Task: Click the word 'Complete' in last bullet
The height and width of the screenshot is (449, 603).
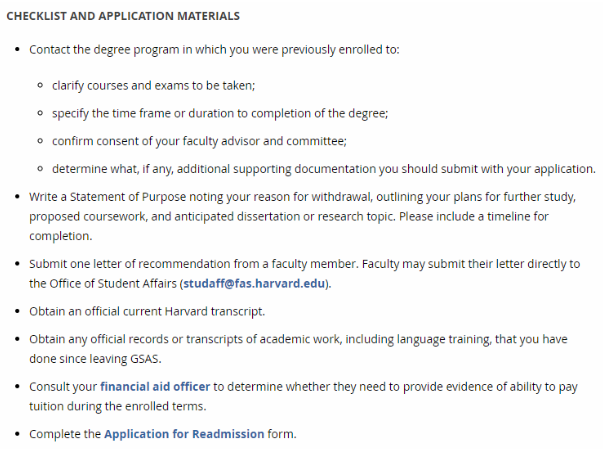Action: coord(54,433)
